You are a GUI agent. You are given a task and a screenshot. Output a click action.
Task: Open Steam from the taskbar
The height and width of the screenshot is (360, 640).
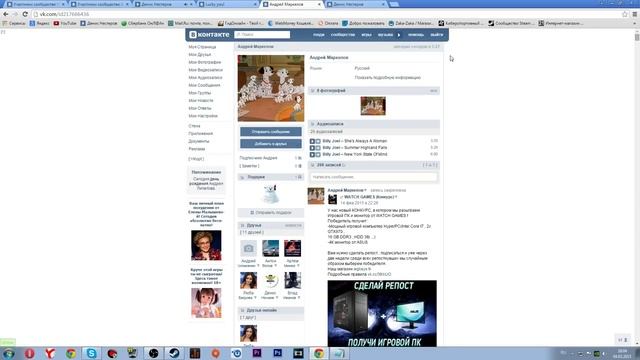[x=174, y=353]
